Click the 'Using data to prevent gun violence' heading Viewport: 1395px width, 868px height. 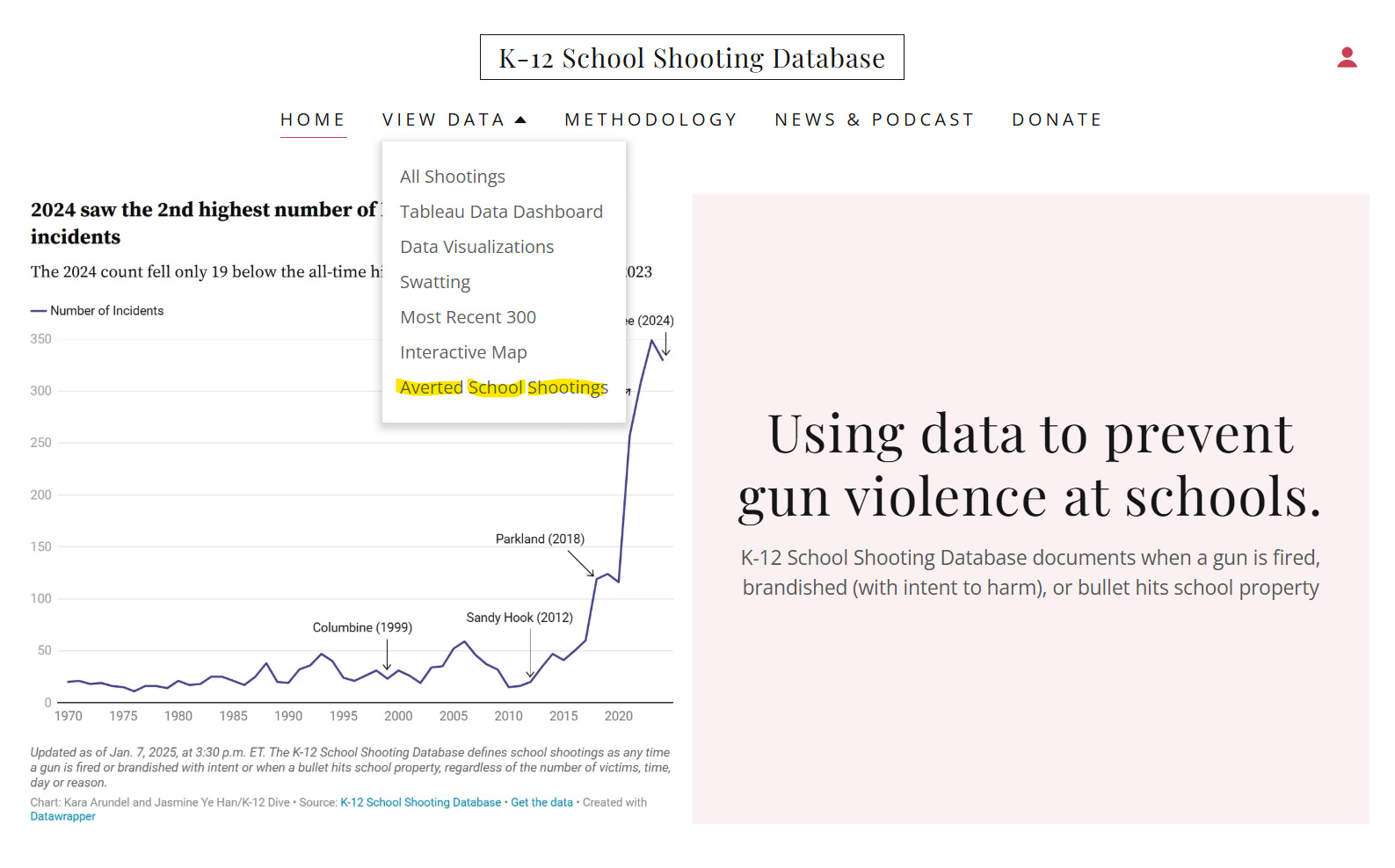pos(1030,465)
